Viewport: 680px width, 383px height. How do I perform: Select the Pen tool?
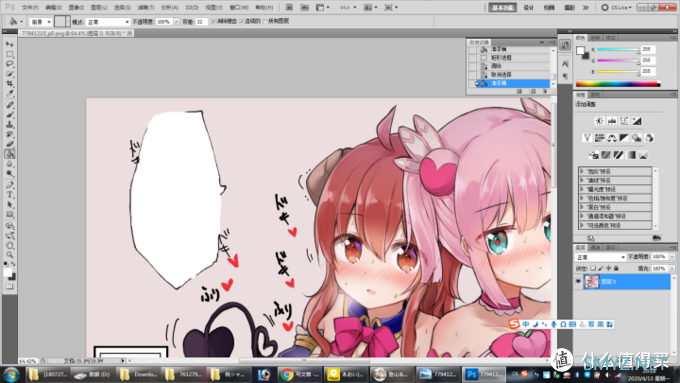click(x=10, y=185)
